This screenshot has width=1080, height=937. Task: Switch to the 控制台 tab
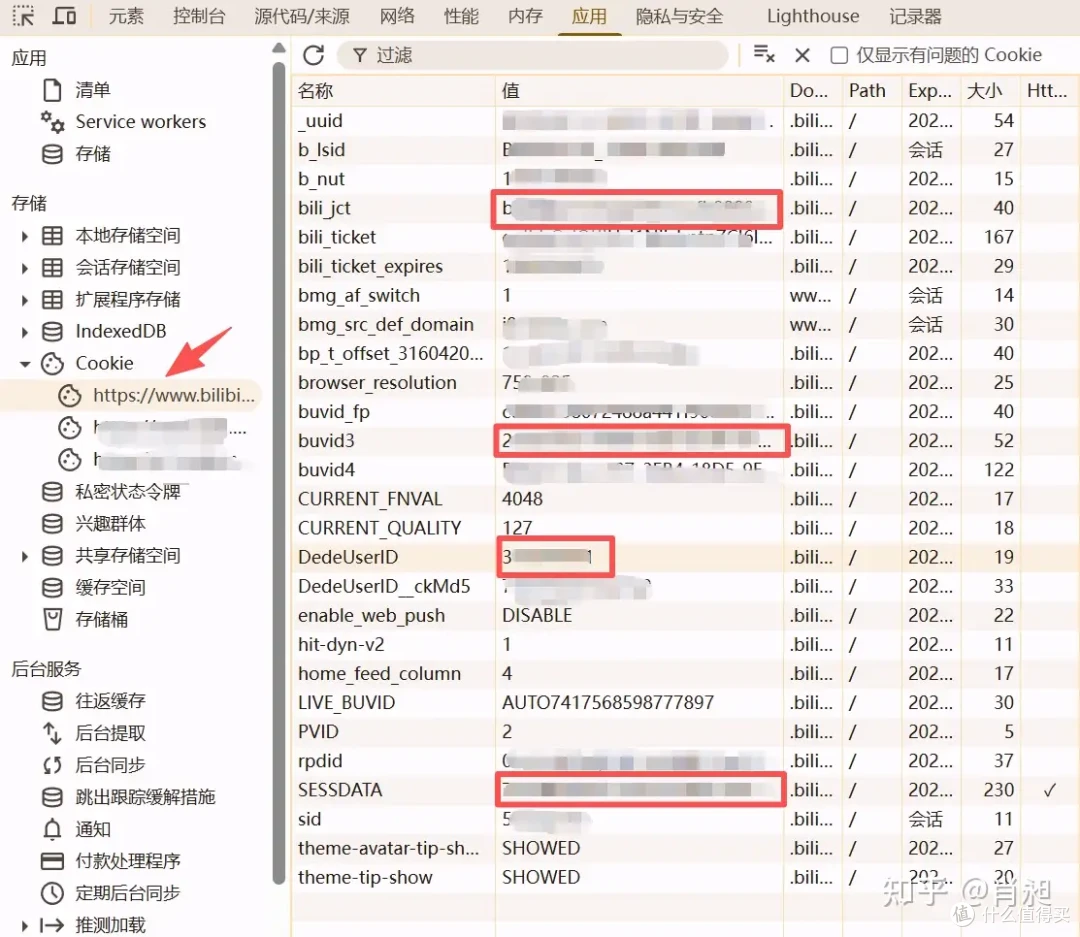199,16
